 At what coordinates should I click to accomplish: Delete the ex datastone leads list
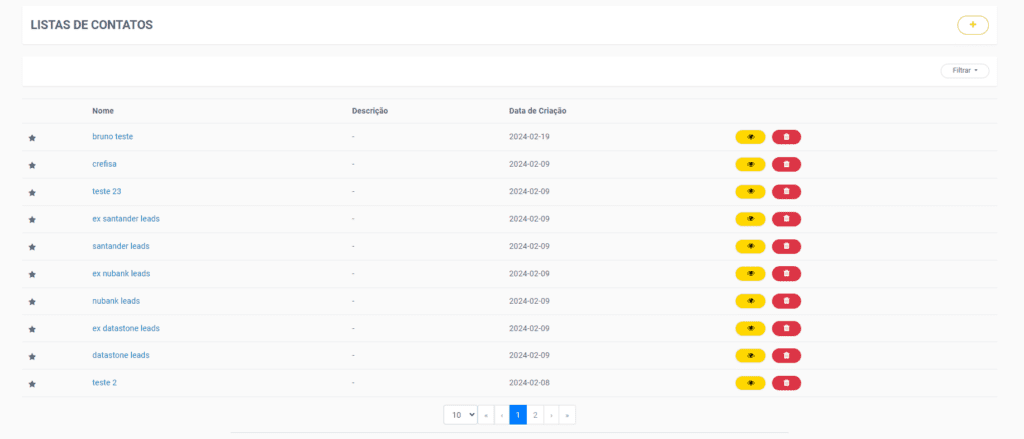[x=786, y=328]
